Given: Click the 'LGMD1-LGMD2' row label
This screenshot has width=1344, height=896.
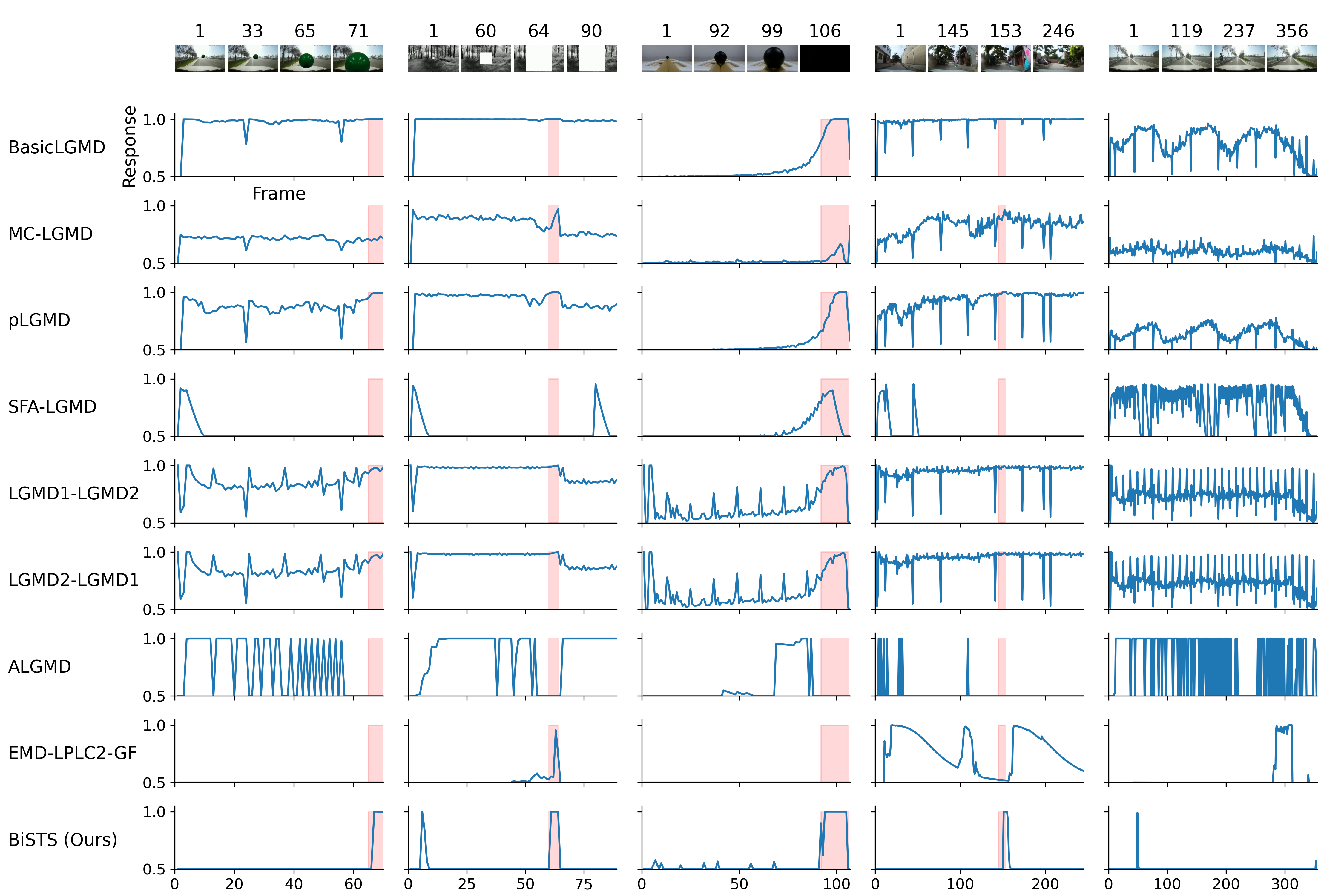Looking at the screenshot, I should click(x=73, y=493).
